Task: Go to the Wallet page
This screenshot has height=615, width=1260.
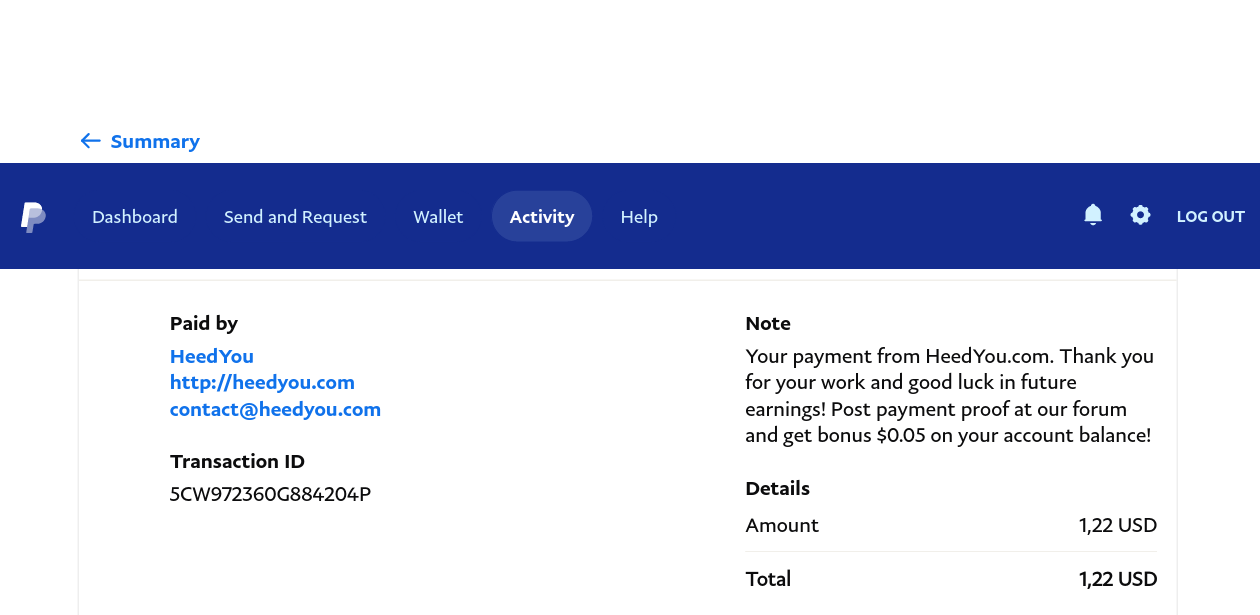Action: tap(438, 217)
